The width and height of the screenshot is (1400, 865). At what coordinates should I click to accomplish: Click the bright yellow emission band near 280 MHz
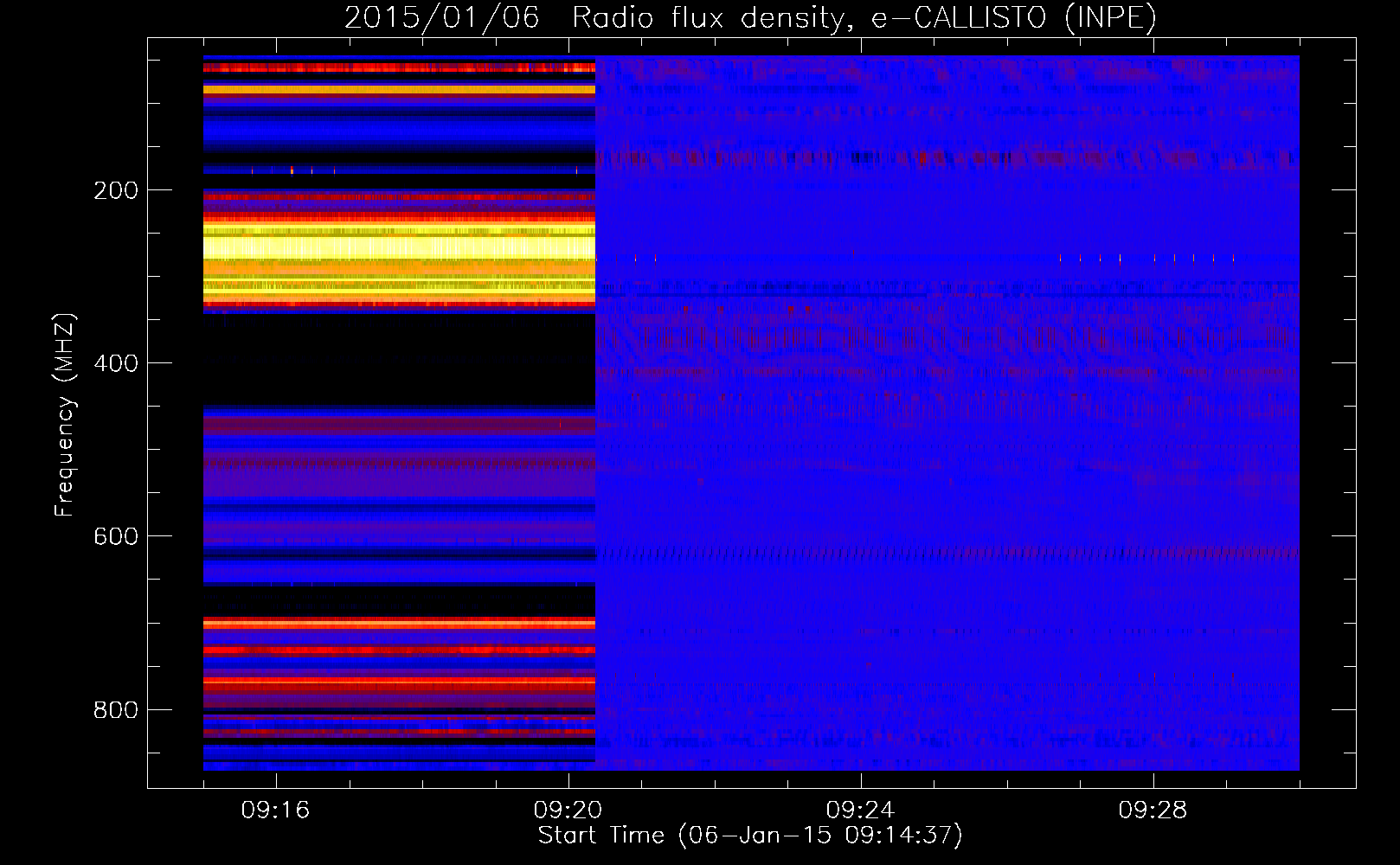[x=399, y=247]
